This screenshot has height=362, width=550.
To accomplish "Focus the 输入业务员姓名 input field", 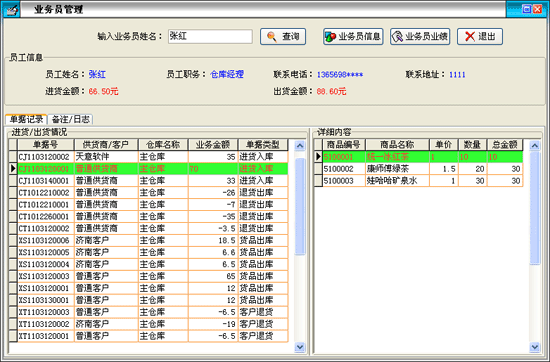I will point(210,36).
